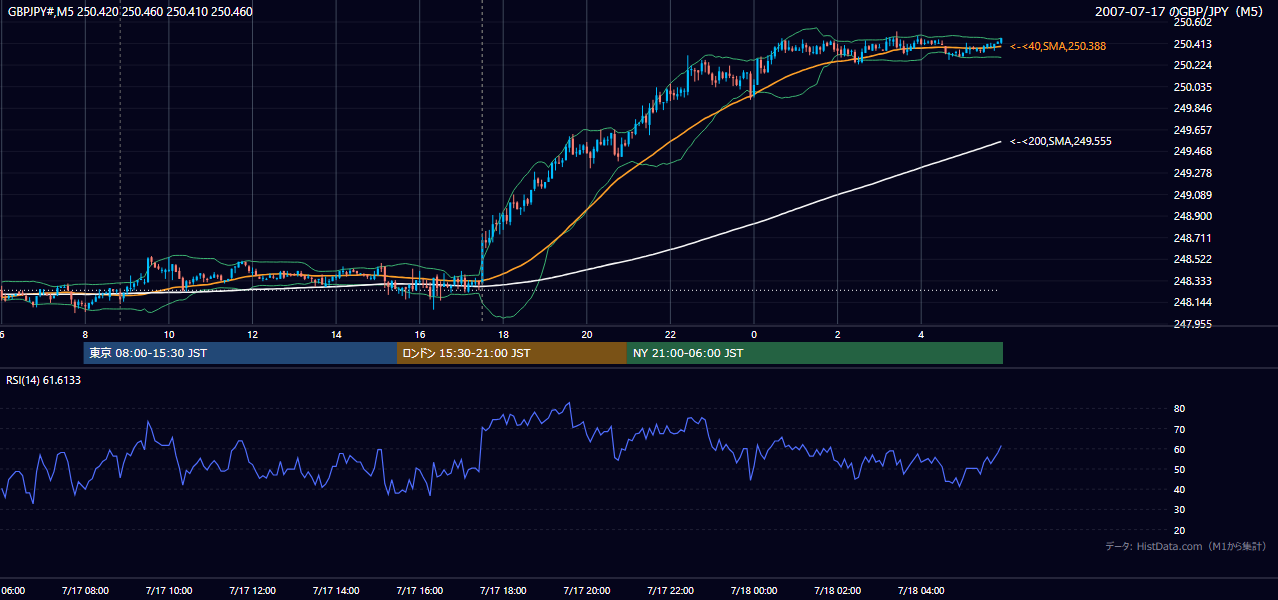Click hour label 8 under the price chart
This screenshot has height=600, width=1278.
(x=85, y=334)
